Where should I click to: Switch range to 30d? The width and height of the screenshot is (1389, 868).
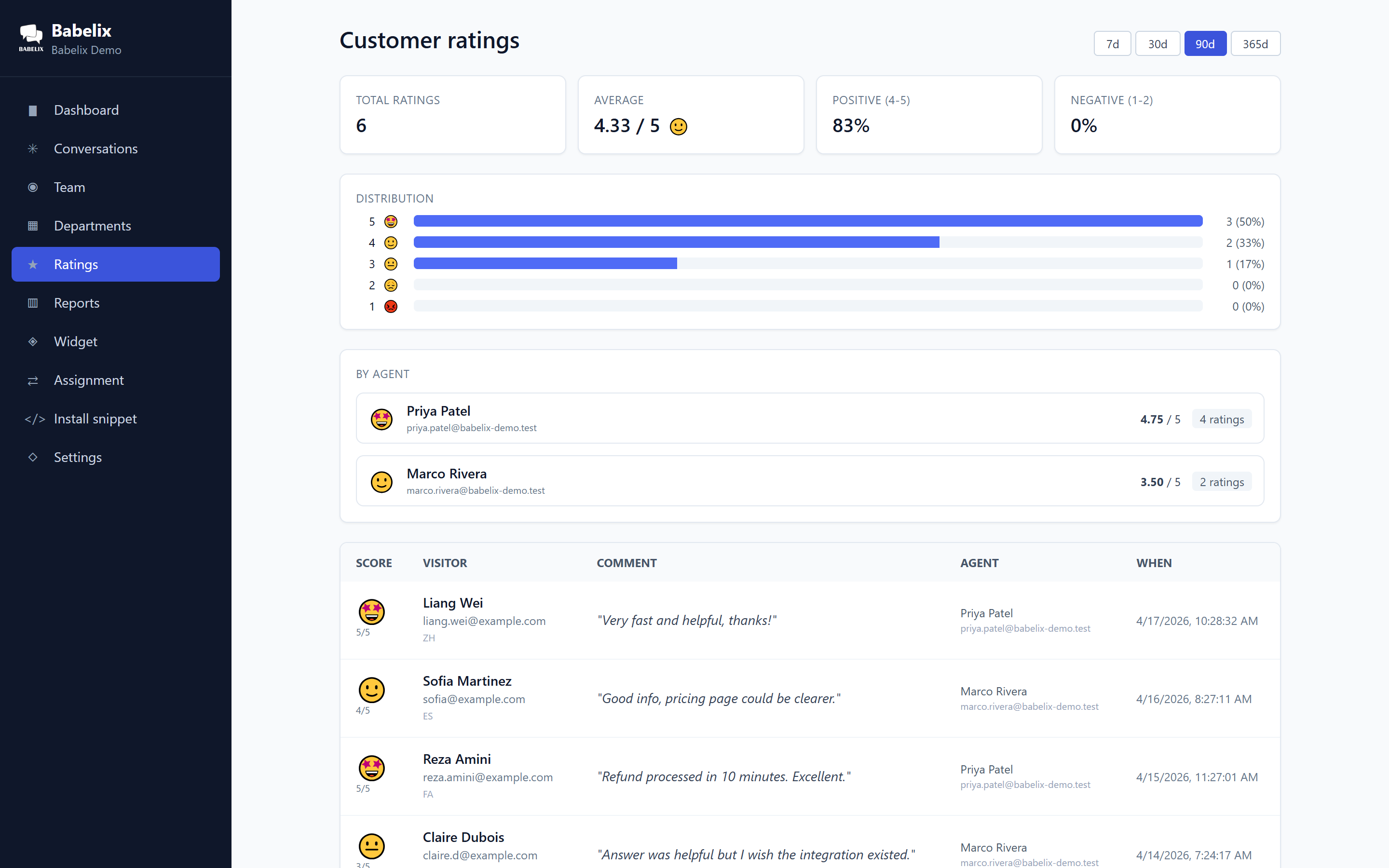[x=1157, y=43]
